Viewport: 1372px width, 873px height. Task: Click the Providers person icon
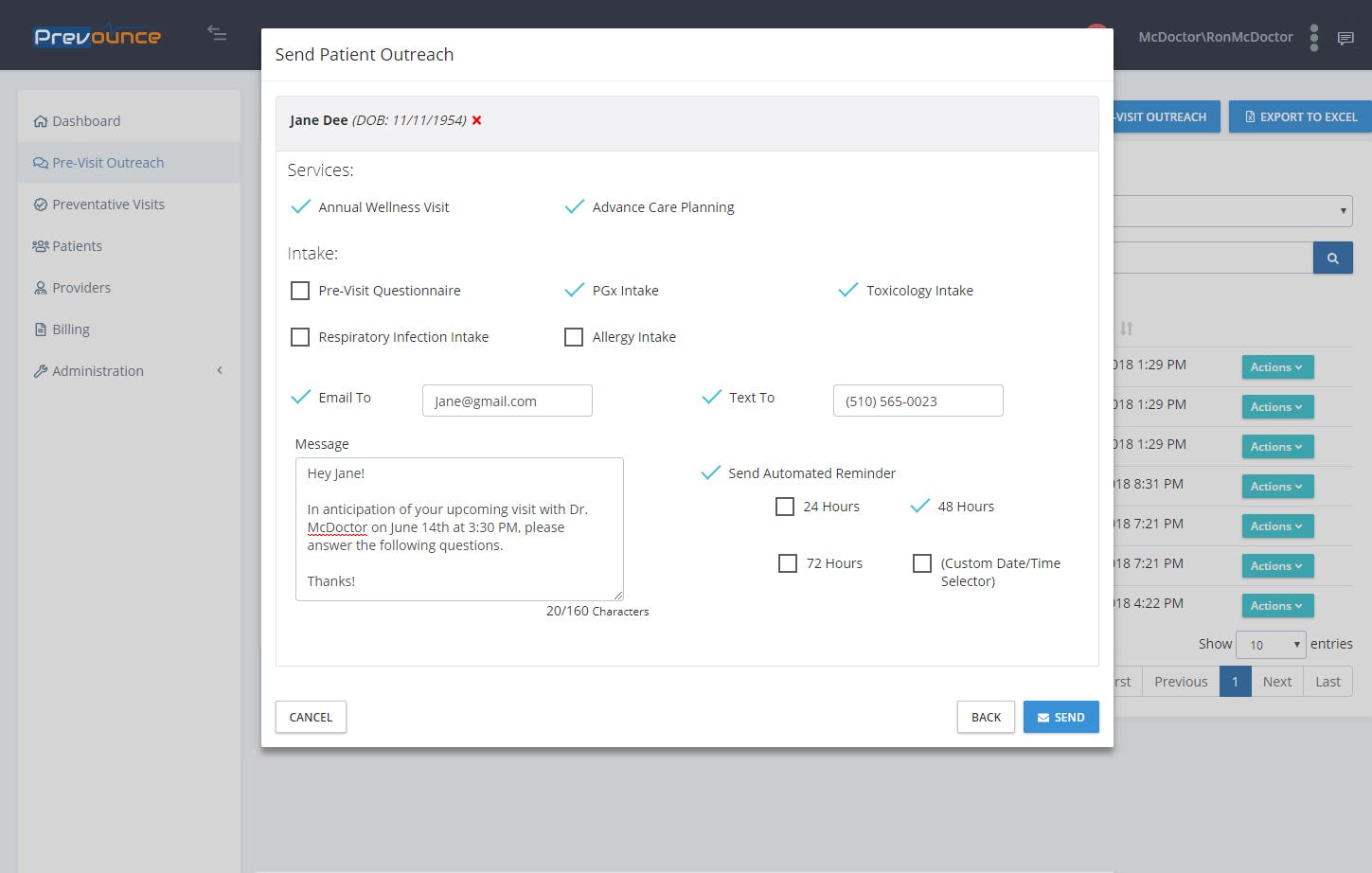(40, 287)
